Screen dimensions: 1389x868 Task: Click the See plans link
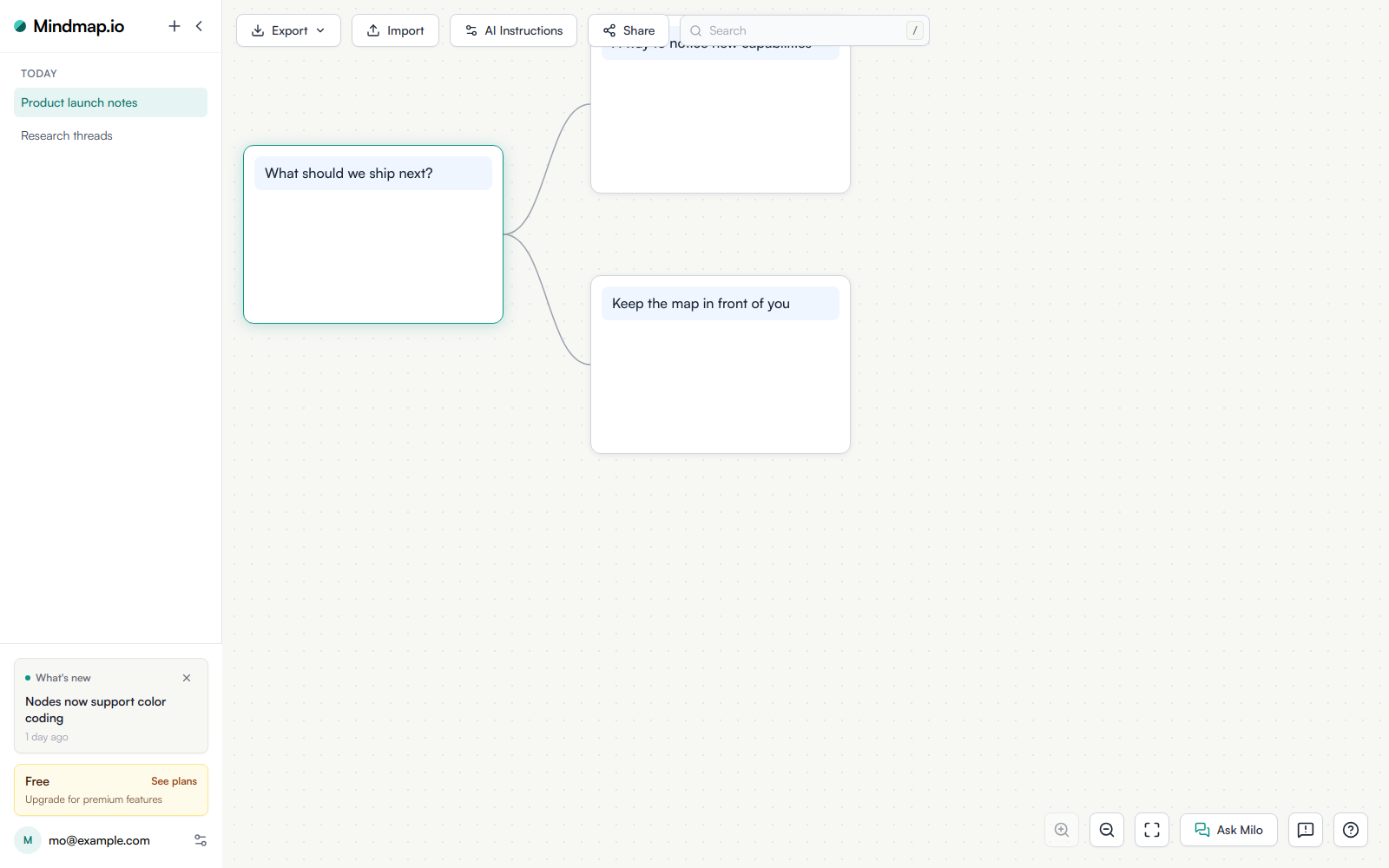[x=174, y=781]
